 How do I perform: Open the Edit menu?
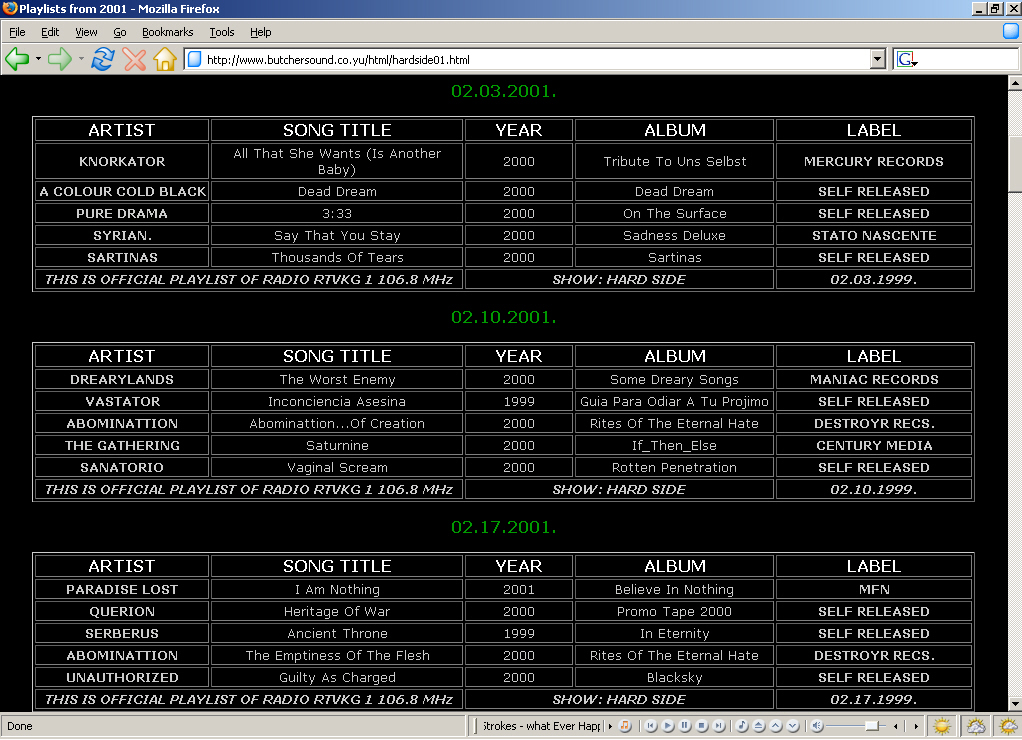click(50, 32)
